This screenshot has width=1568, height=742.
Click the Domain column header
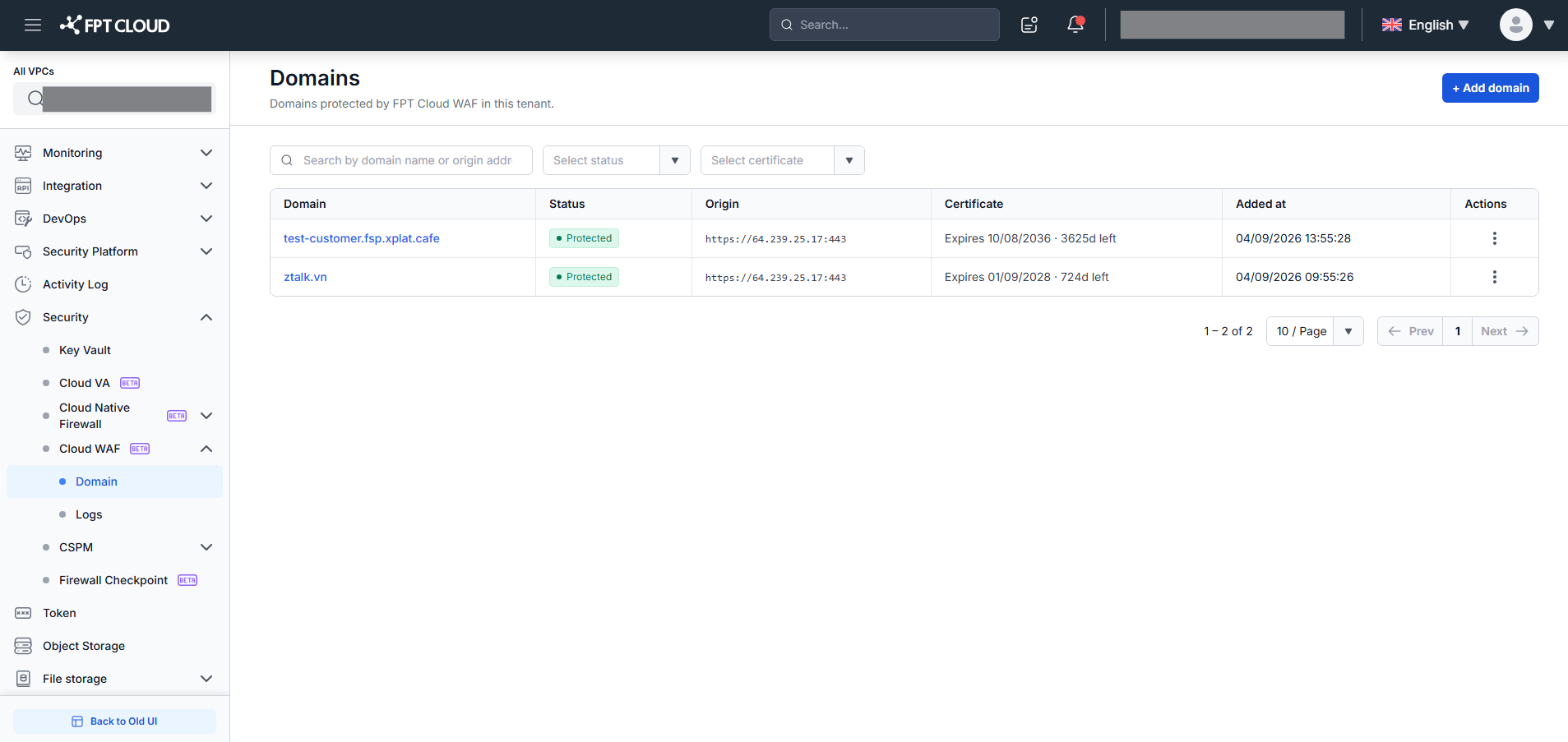click(x=305, y=204)
